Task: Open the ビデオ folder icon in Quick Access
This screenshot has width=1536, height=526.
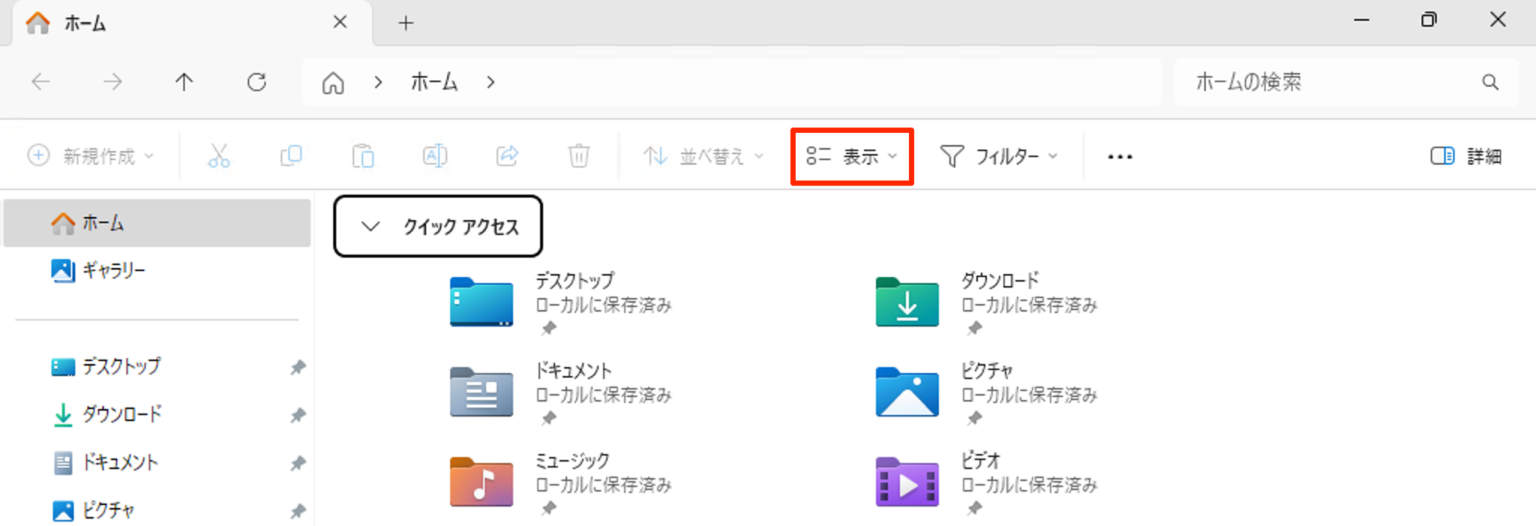Action: [x=907, y=481]
